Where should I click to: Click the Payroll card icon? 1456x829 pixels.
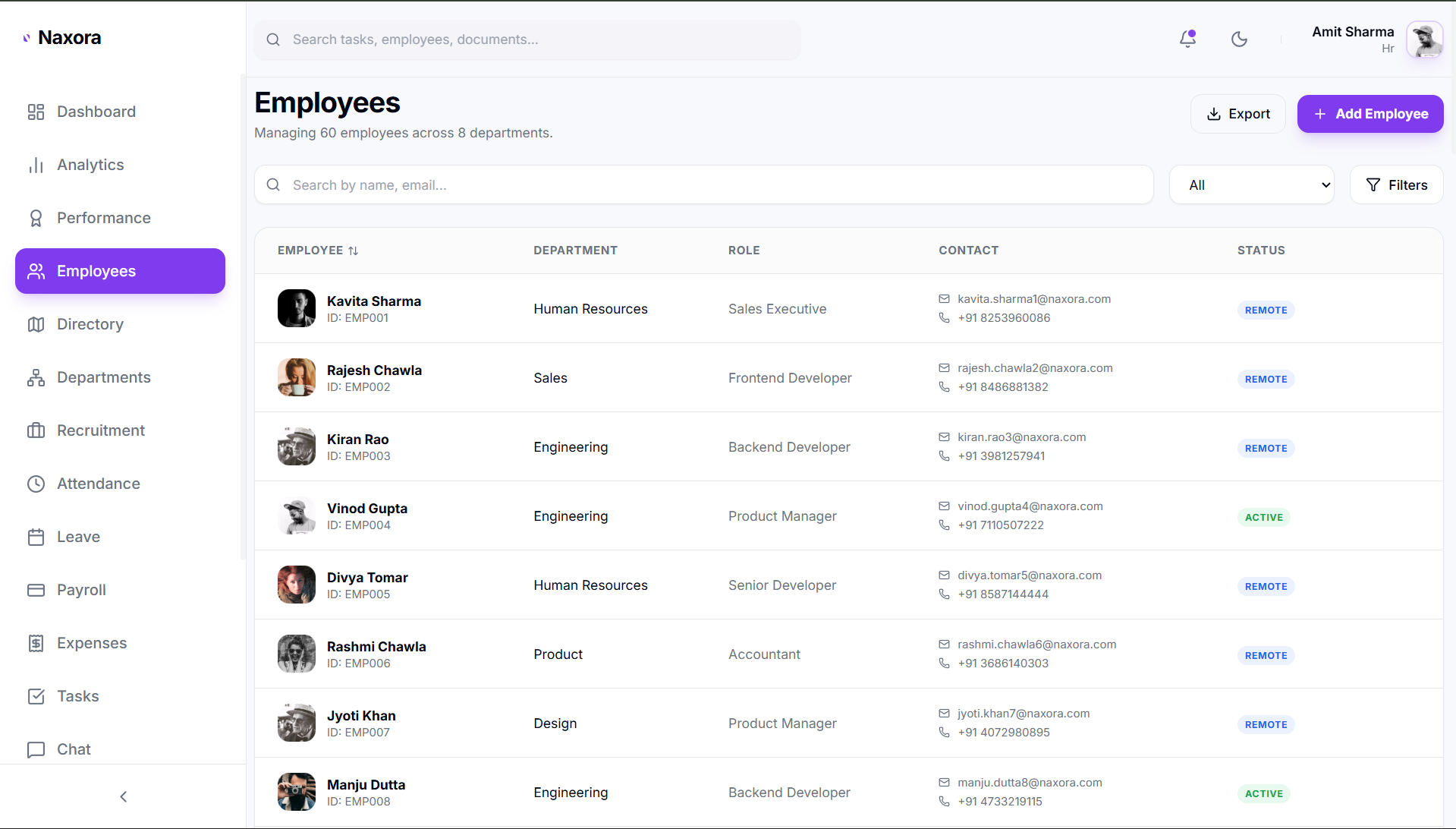pyautogui.click(x=36, y=590)
